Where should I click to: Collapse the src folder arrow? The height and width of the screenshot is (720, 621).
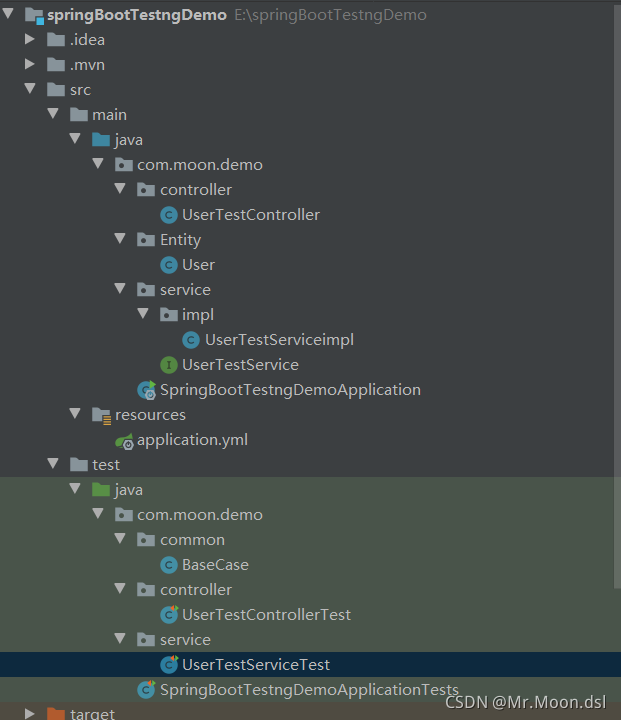[x=30, y=88]
